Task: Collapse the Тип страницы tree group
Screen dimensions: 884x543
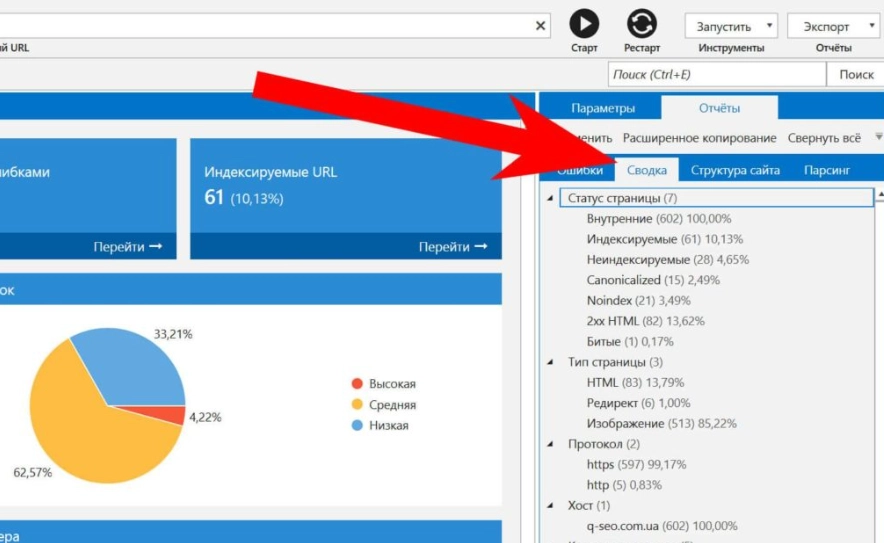Action: (x=550, y=362)
